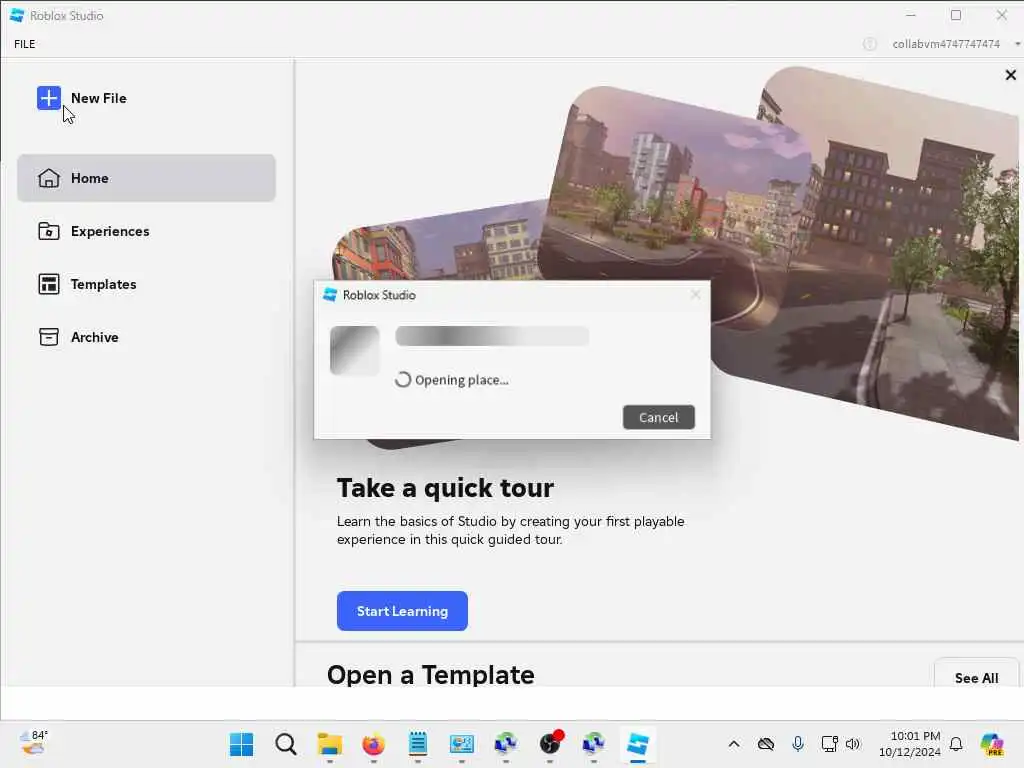The image size is (1024, 768).
Task: Click the loading progress bar in dialog
Action: tap(492, 336)
